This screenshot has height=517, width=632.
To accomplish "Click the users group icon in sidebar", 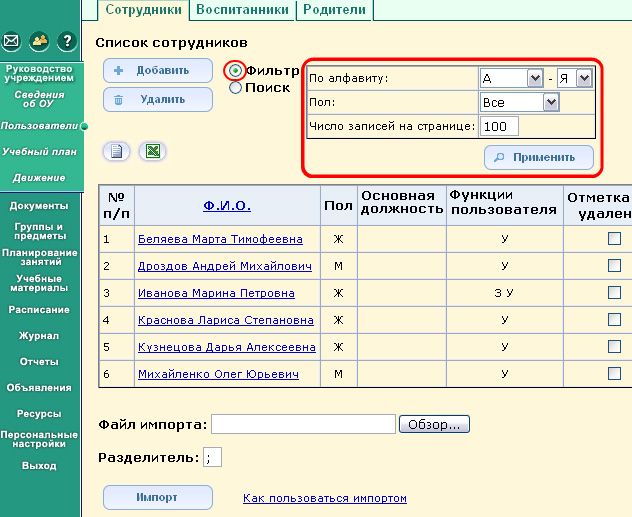I will coord(39,41).
